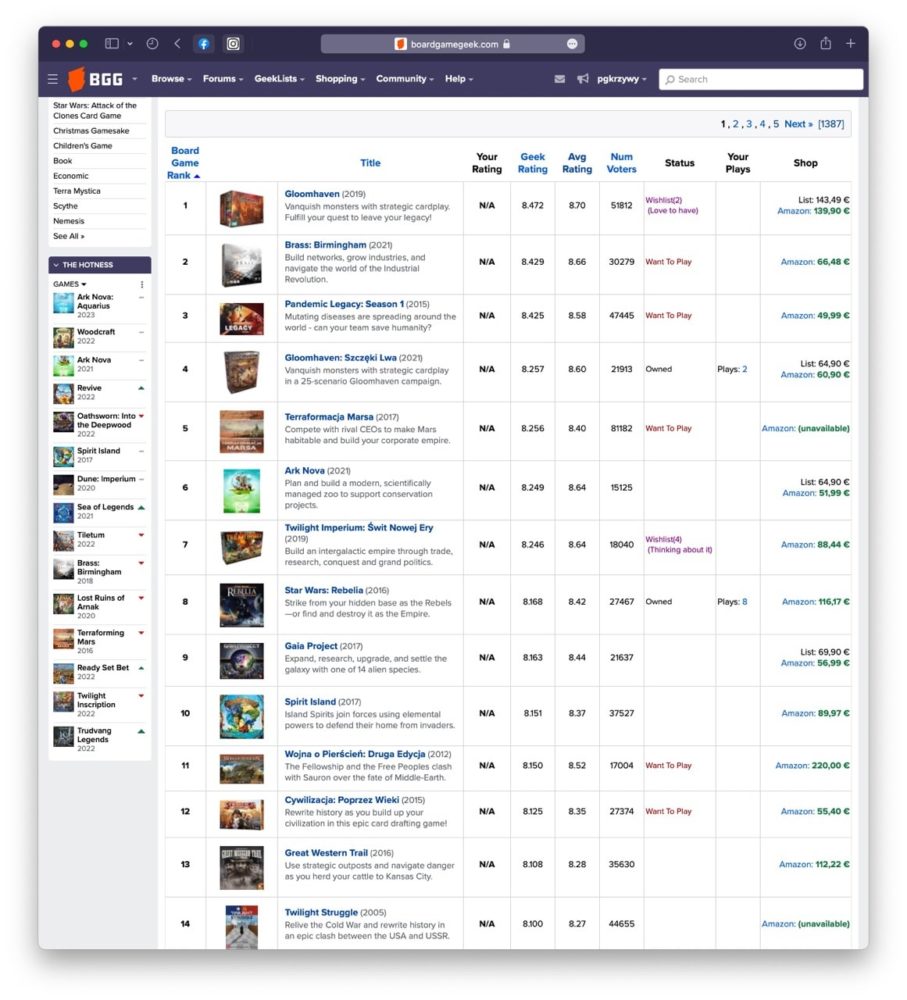
Task: Expand the dropdown arrow next to BGG logo
Action: pyautogui.click(x=135, y=79)
